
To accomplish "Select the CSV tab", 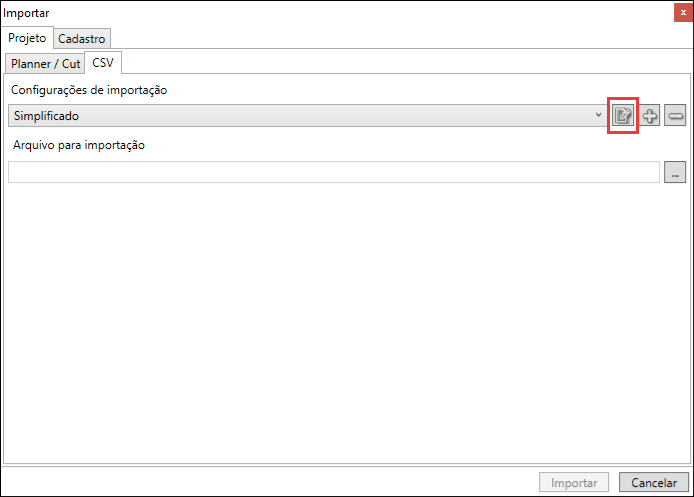I will (103, 63).
